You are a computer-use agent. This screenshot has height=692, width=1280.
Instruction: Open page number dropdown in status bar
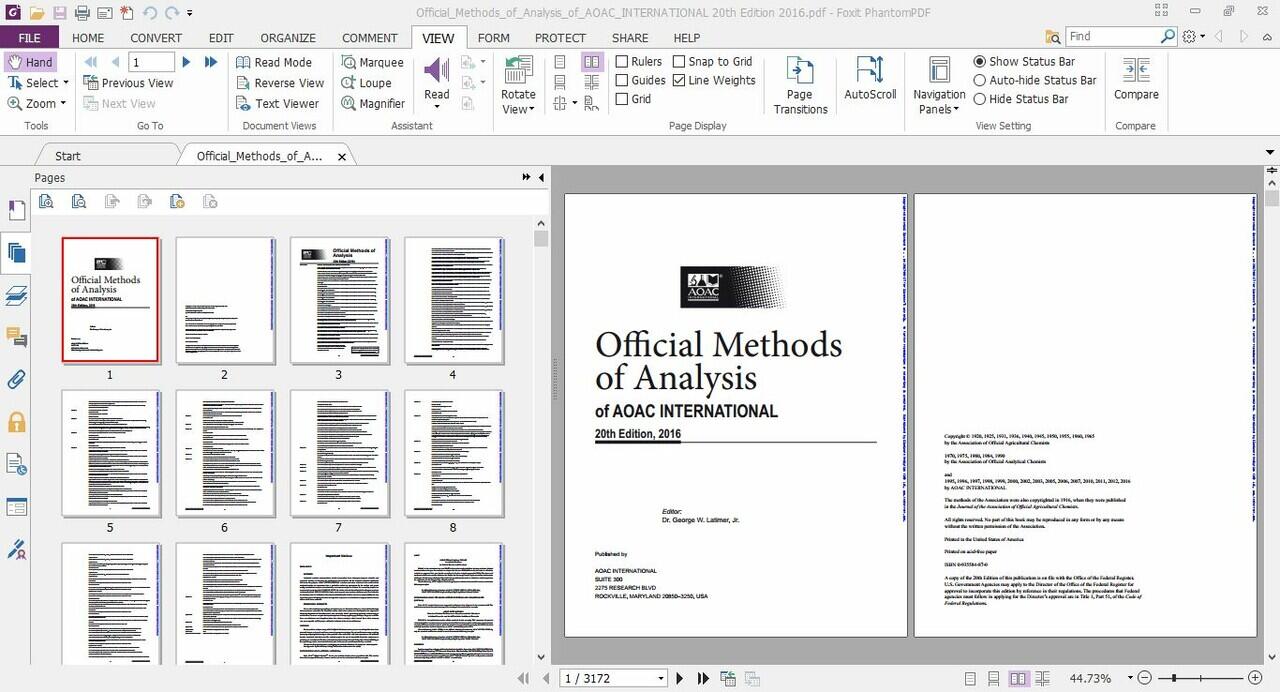click(661, 678)
